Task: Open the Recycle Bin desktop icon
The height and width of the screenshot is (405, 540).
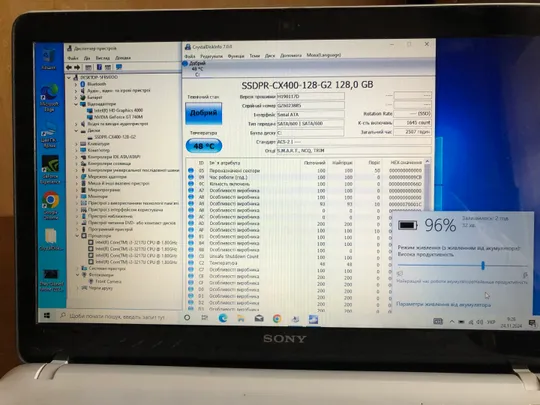Action: pyautogui.click(x=49, y=59)
